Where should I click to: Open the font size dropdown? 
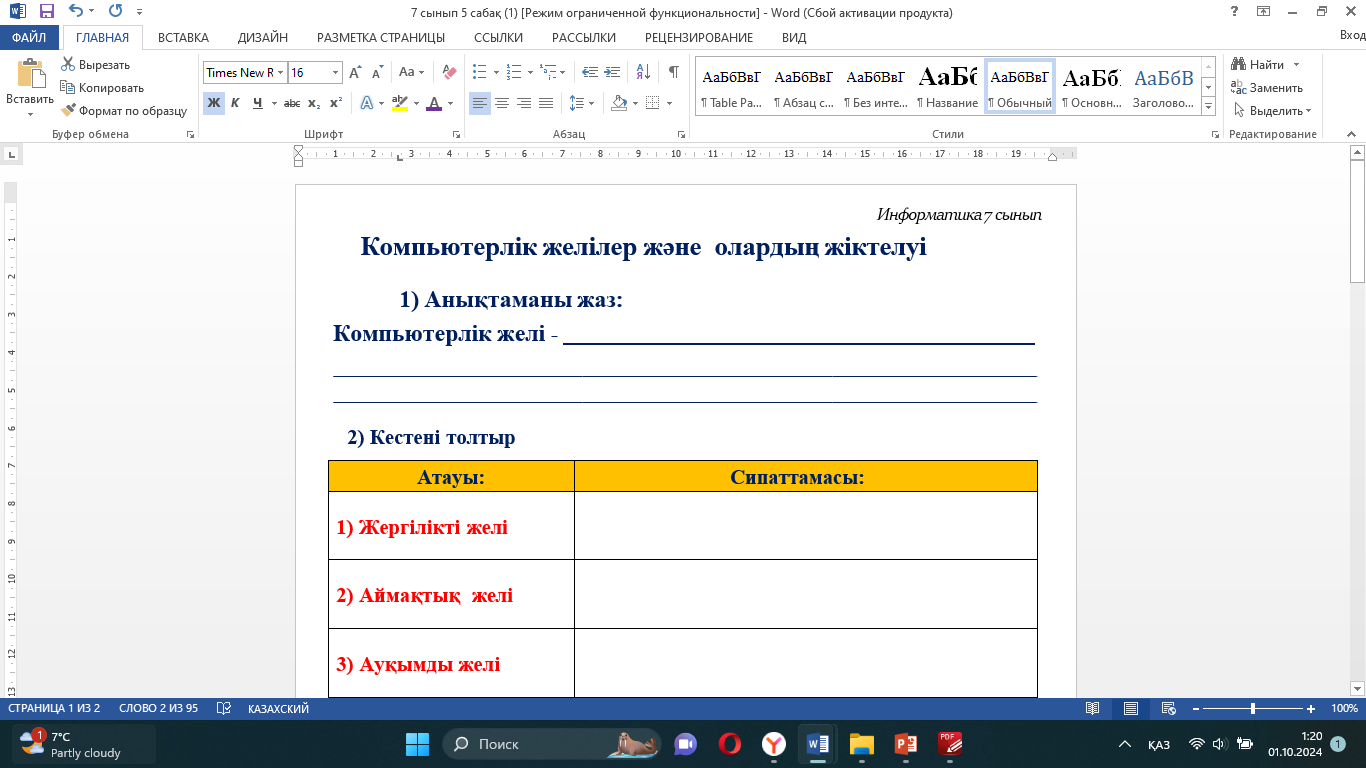(x=335, y=73)
